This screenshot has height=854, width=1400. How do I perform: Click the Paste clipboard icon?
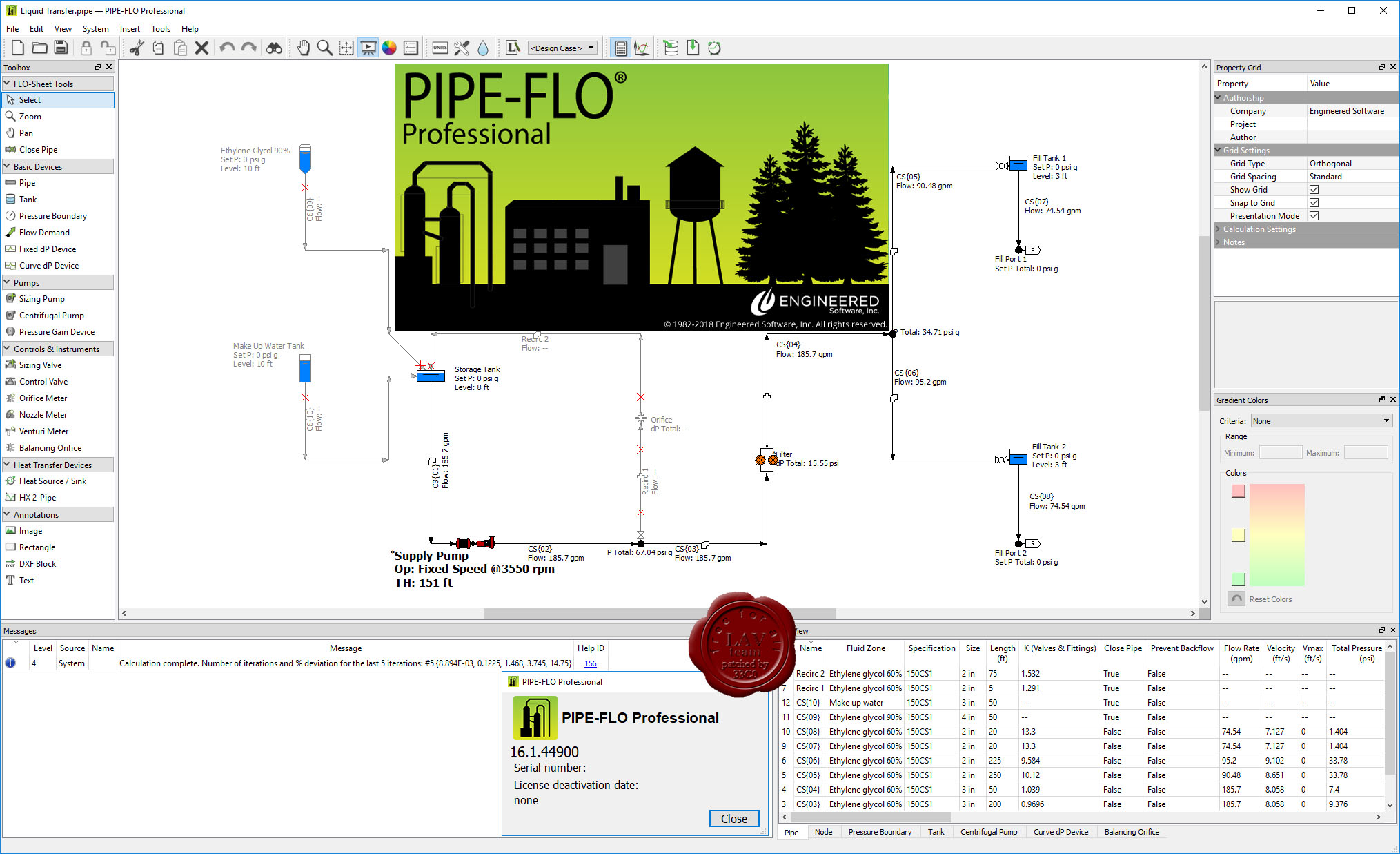point(180,48)
